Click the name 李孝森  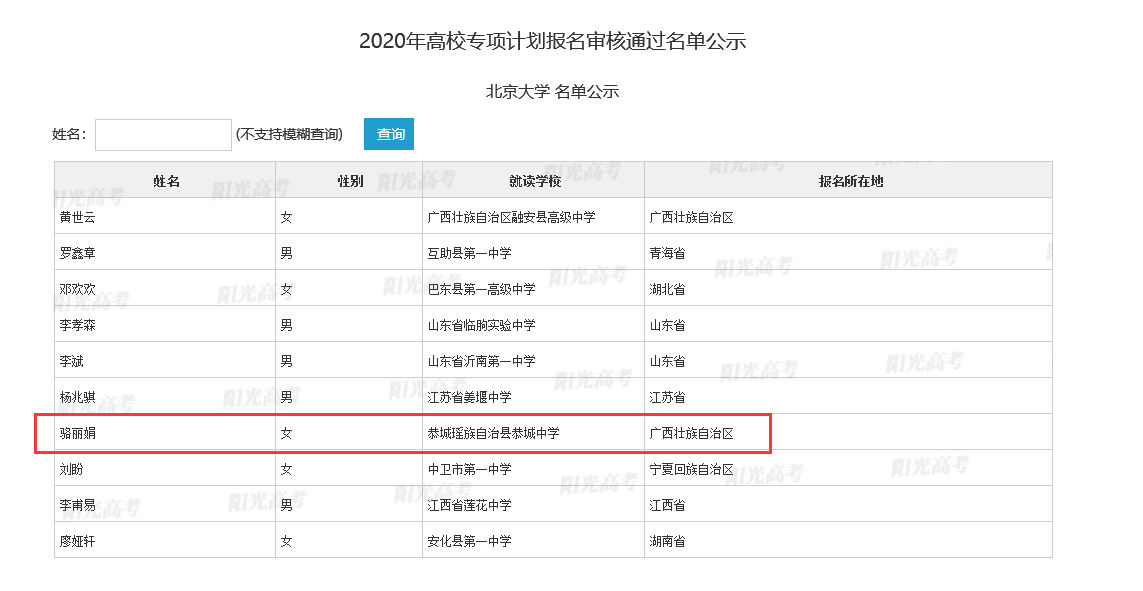77,325
